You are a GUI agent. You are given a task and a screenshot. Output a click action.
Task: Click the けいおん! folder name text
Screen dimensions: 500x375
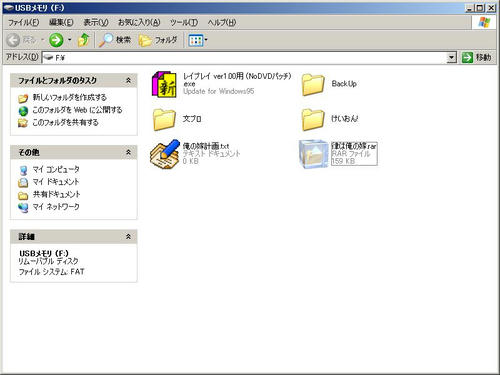(345, 118)
